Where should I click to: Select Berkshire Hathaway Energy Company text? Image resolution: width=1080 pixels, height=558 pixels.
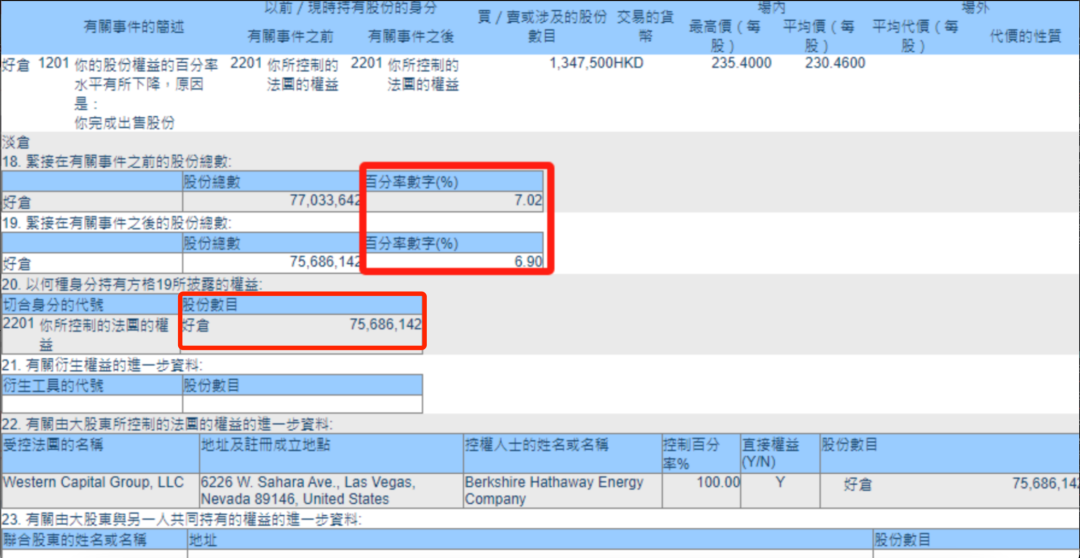[554, 490]
